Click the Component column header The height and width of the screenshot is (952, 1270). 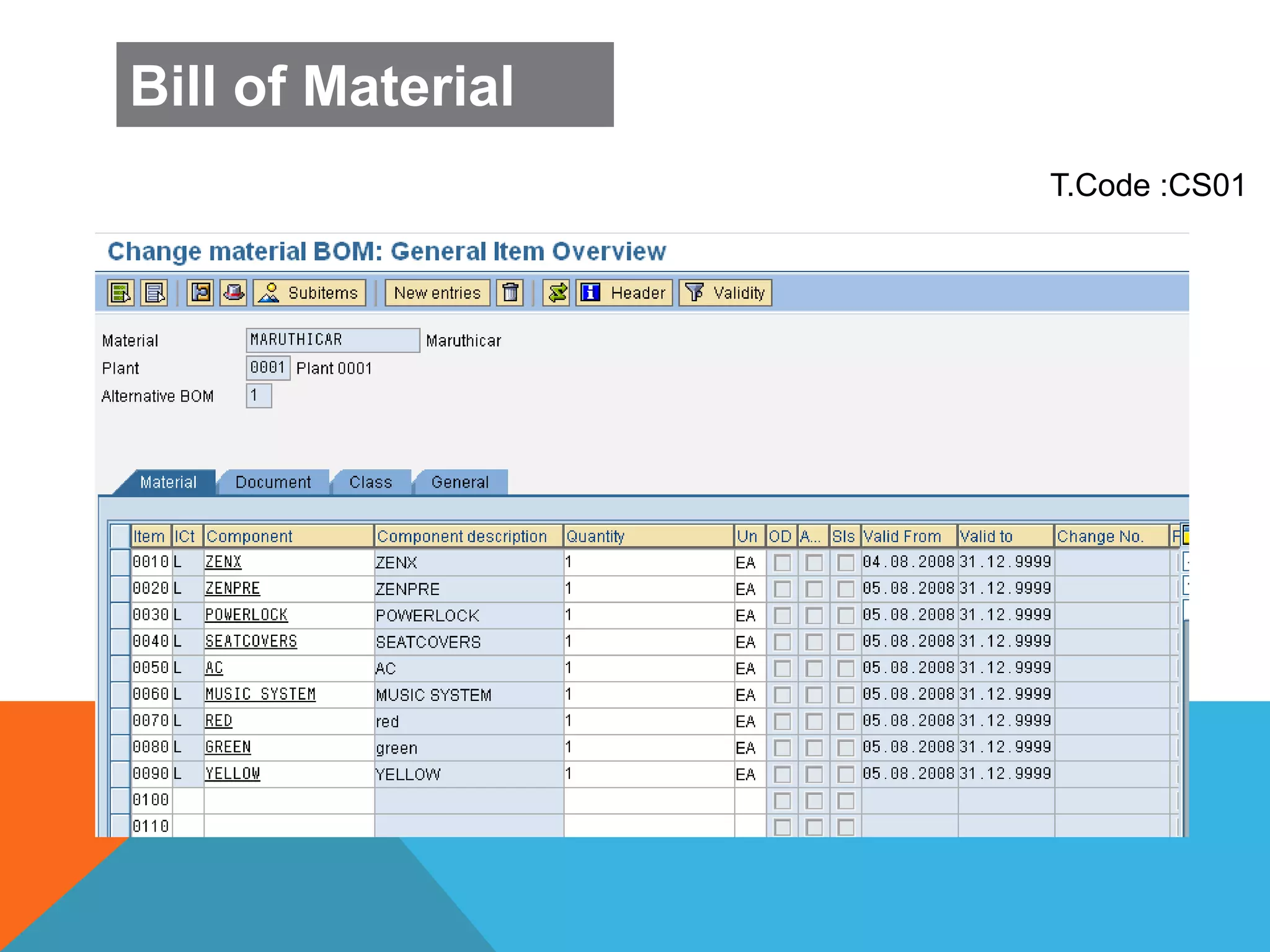tap(289, 536)
